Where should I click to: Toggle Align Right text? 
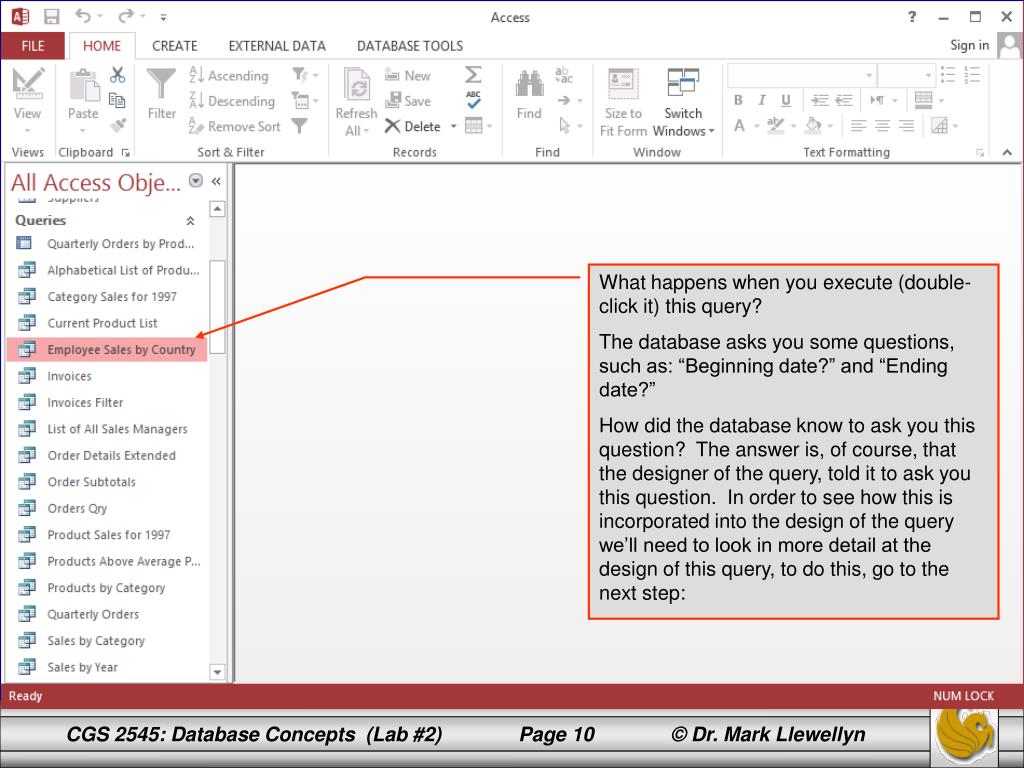(906, 125)
